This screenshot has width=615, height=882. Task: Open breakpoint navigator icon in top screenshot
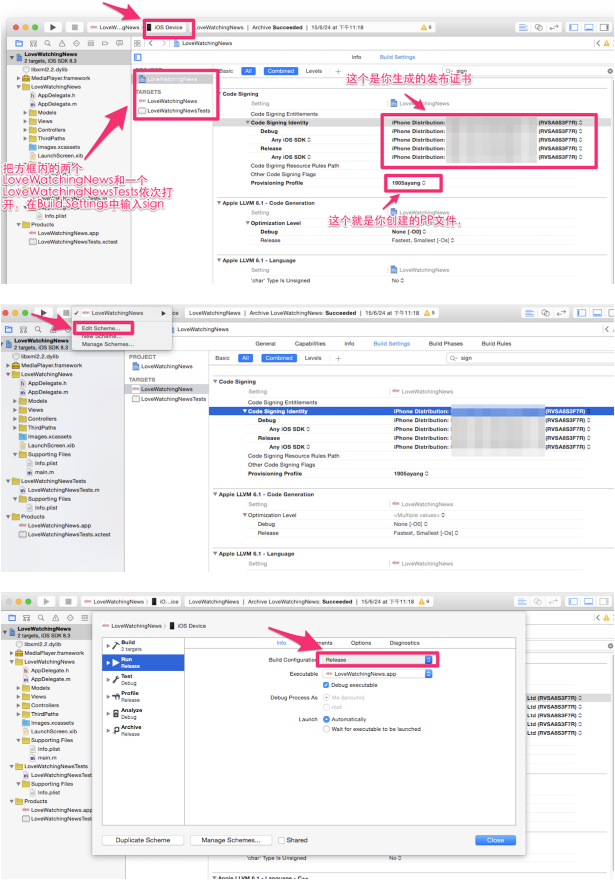[105, 43]
